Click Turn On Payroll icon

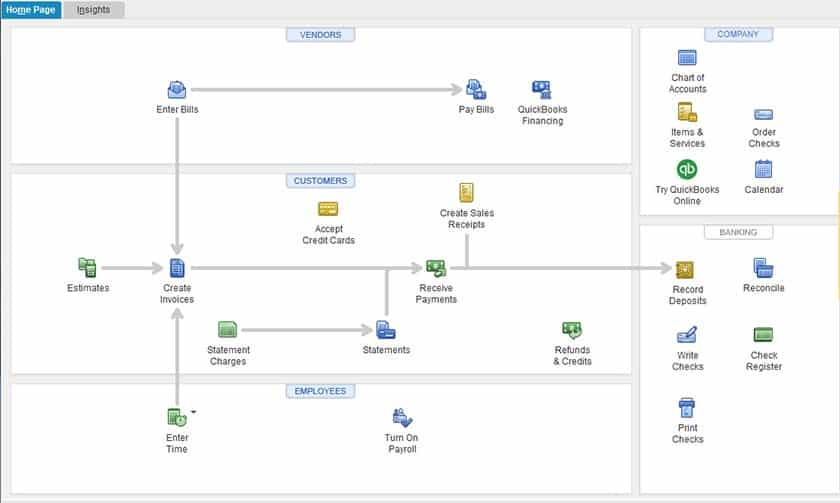[x=402, y=418]
